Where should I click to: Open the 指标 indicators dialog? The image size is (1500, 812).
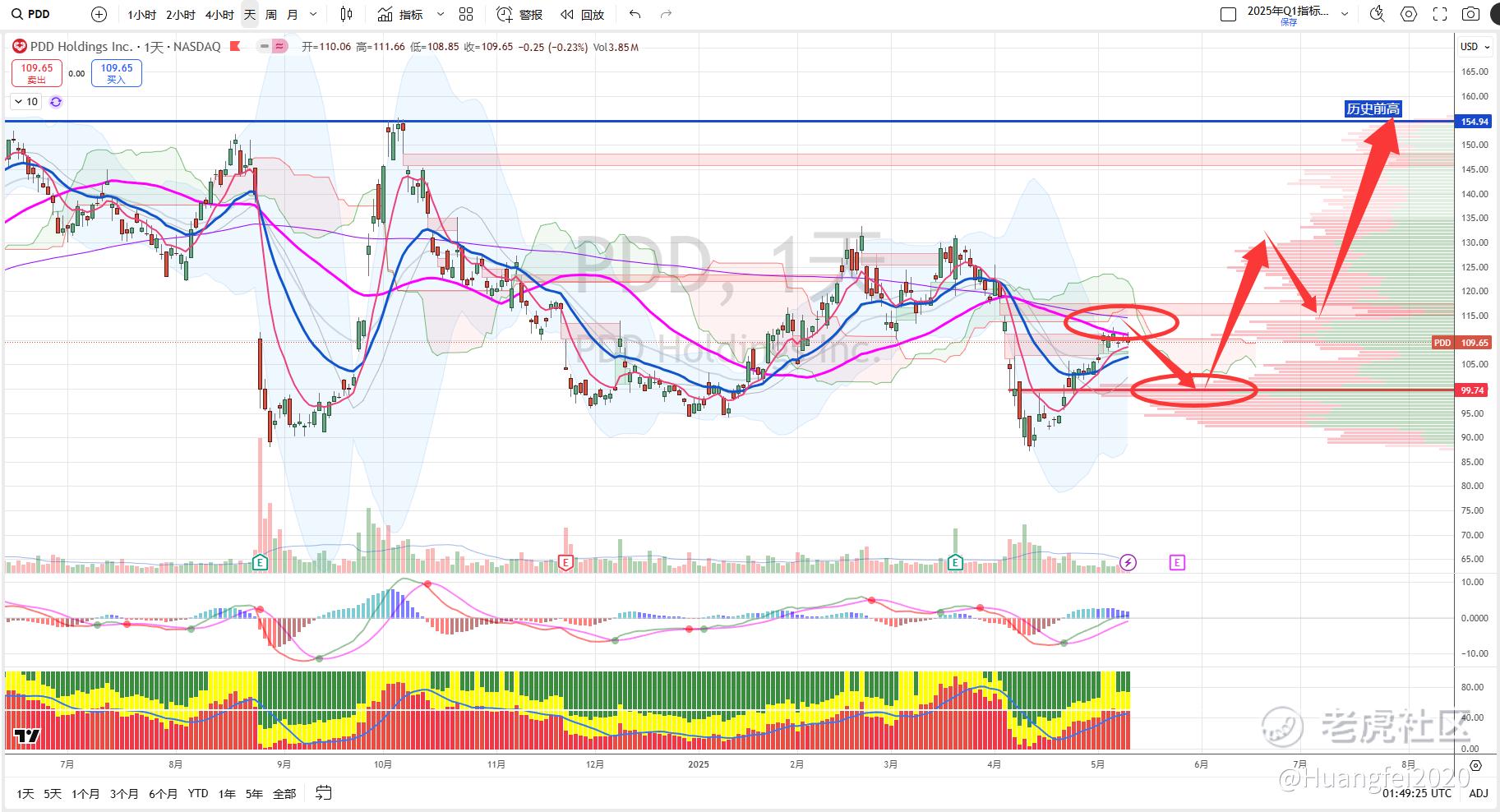tap(401, 15)
